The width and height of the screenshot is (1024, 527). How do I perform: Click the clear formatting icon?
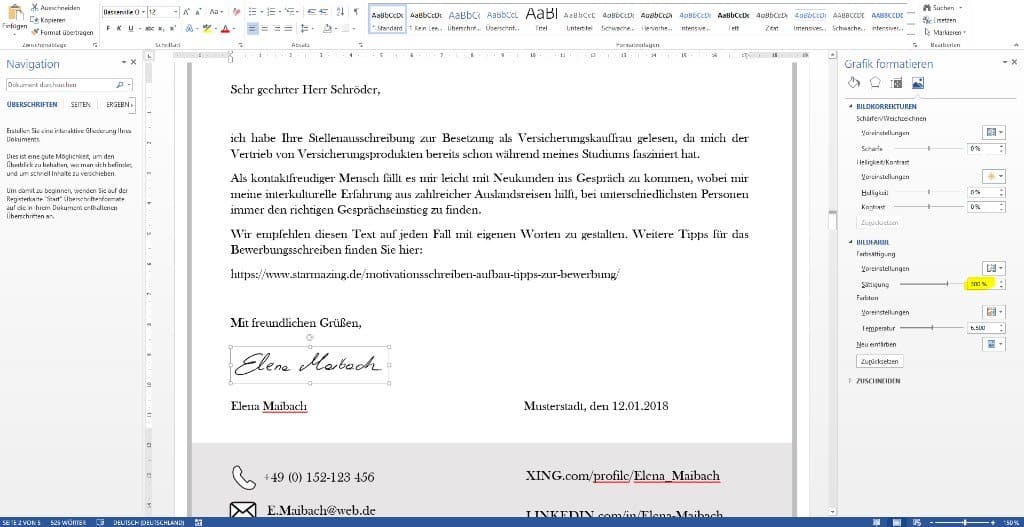[x=236, y=12]
